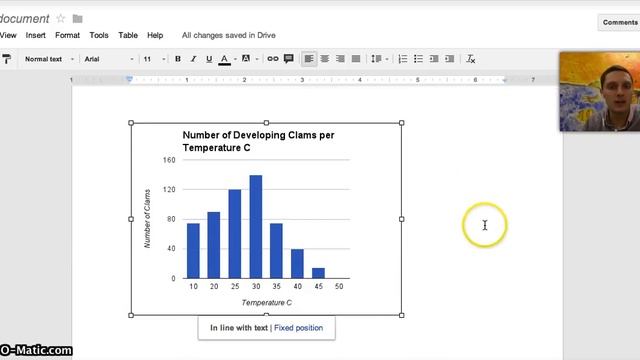Screen dimensions: 640x360
Task: Open the text background color tool
Action: point(246,59)
